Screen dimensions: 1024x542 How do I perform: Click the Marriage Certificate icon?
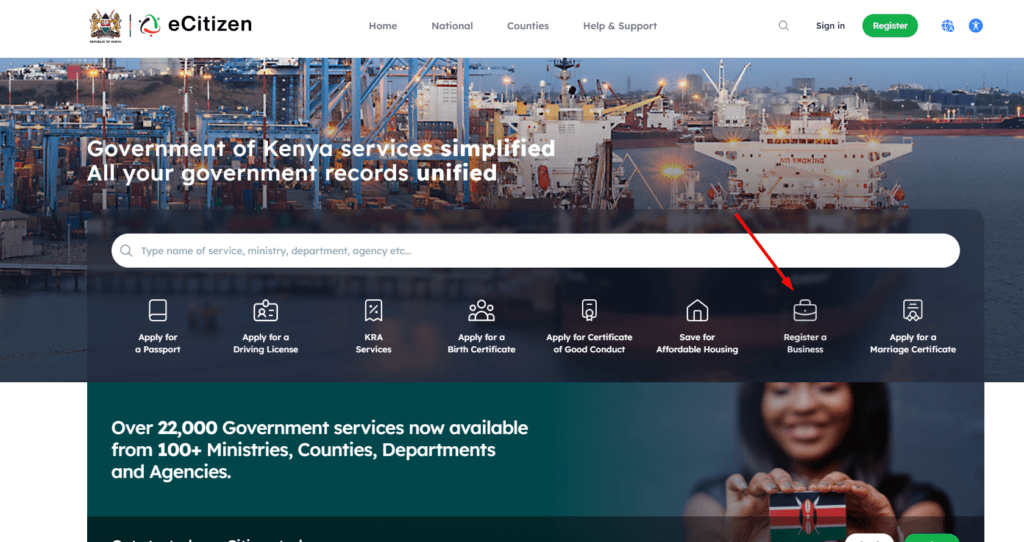tap(912, 310)
